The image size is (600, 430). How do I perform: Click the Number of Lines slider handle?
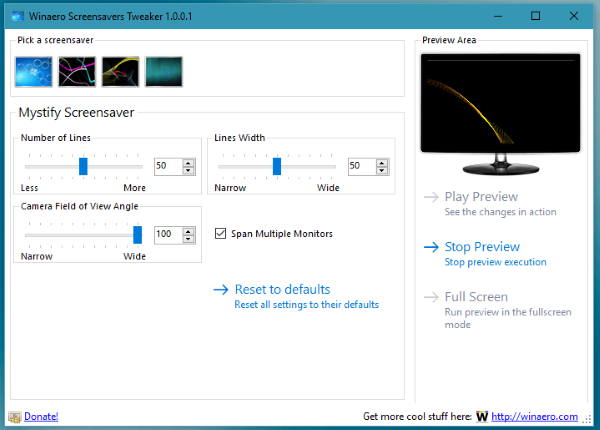coord(83,166)
